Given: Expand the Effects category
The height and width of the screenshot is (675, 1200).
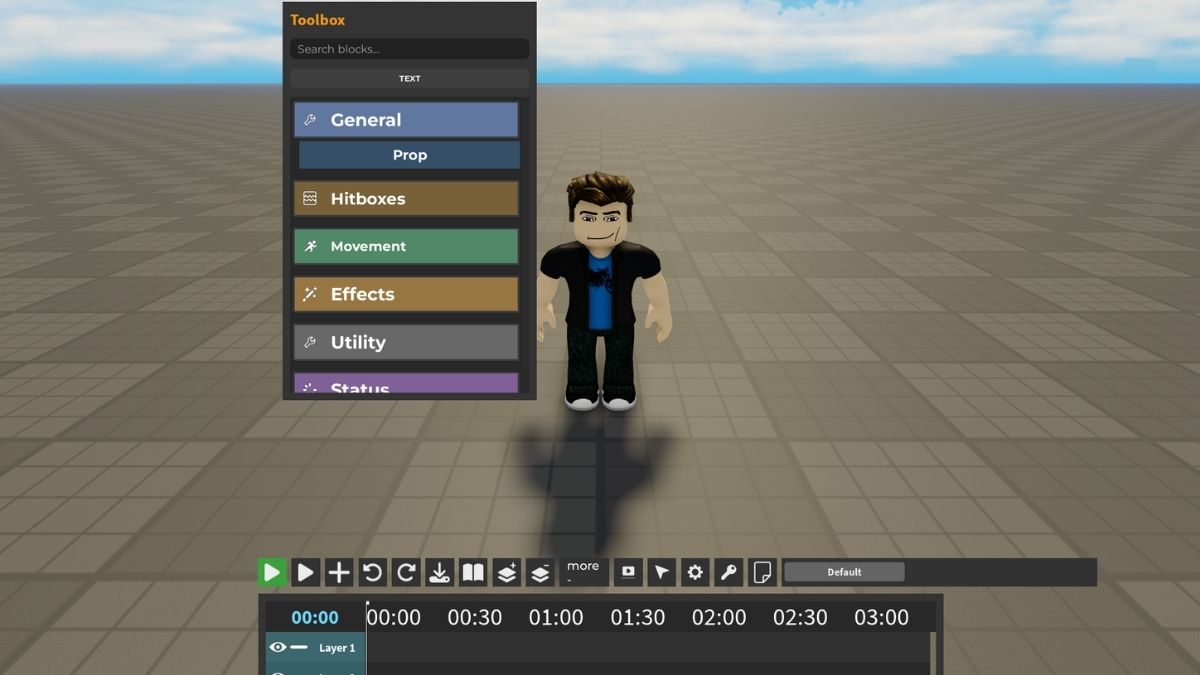Looking at the screenshot, I should pyautogui.click(x=406, y=294).
